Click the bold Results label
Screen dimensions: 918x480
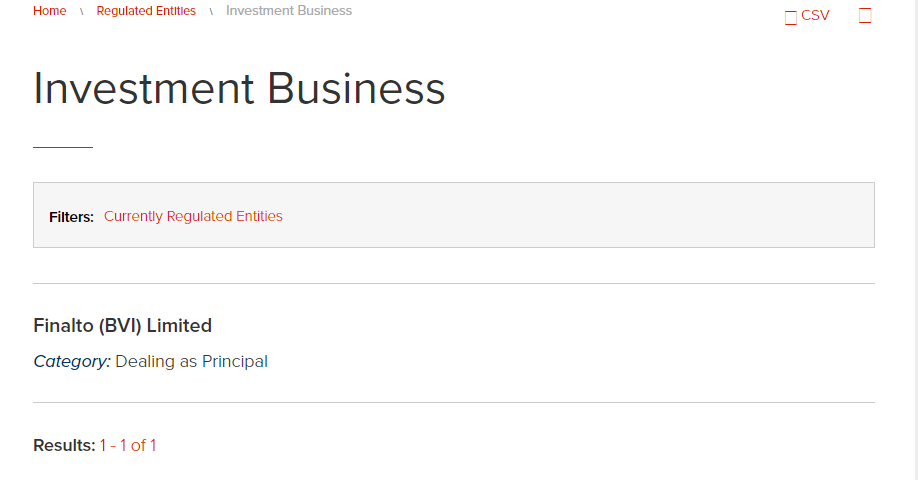coord(64,445)
